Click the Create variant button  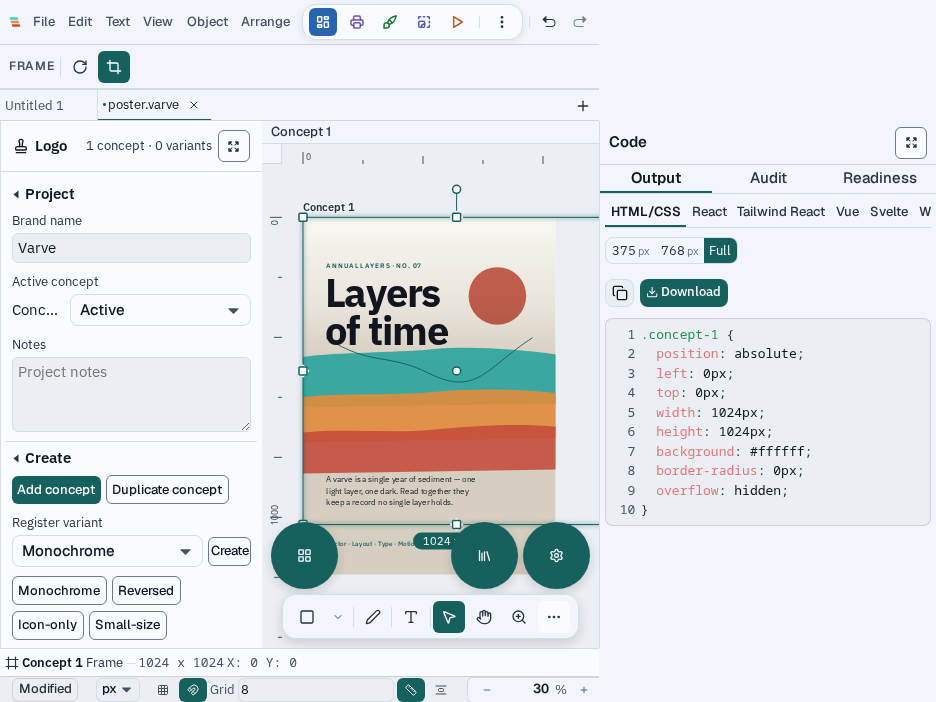(230, 551)
